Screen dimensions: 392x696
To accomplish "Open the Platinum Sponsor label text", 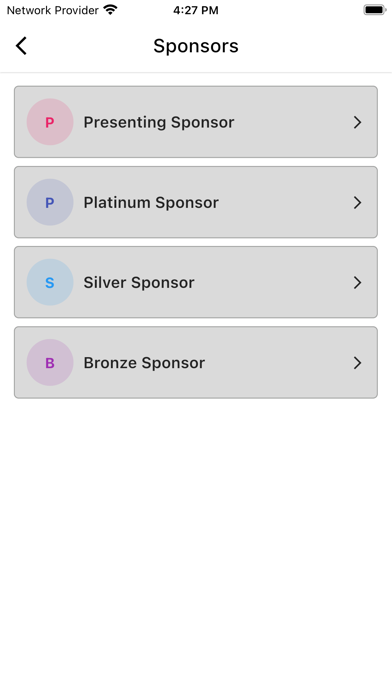I will click(151, 202).
